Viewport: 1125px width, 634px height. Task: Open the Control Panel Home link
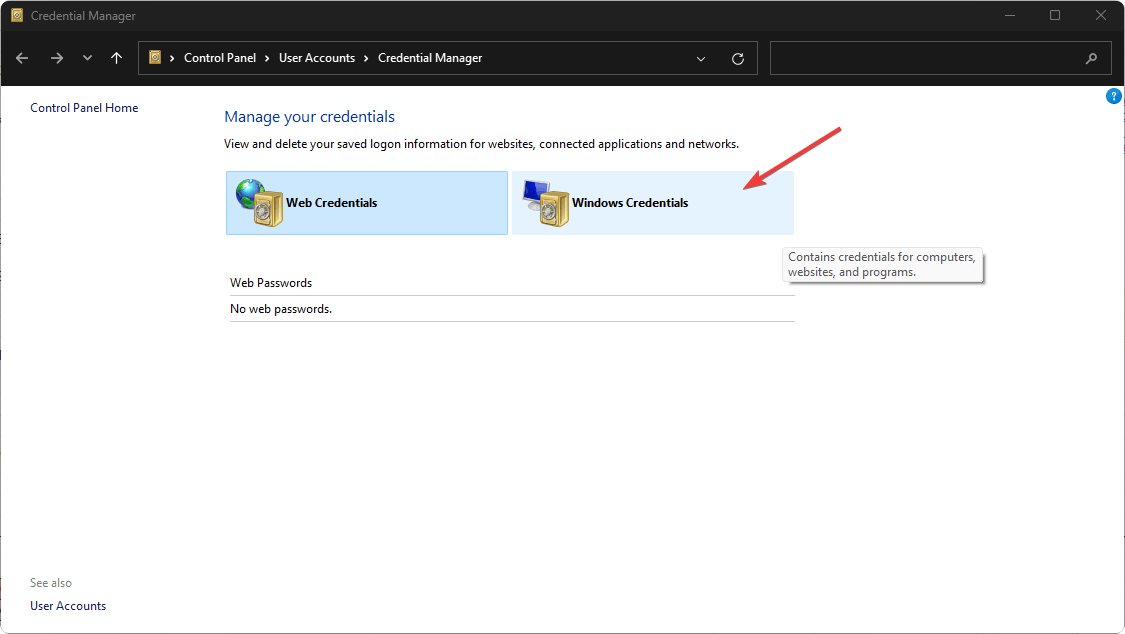(84, 108)
